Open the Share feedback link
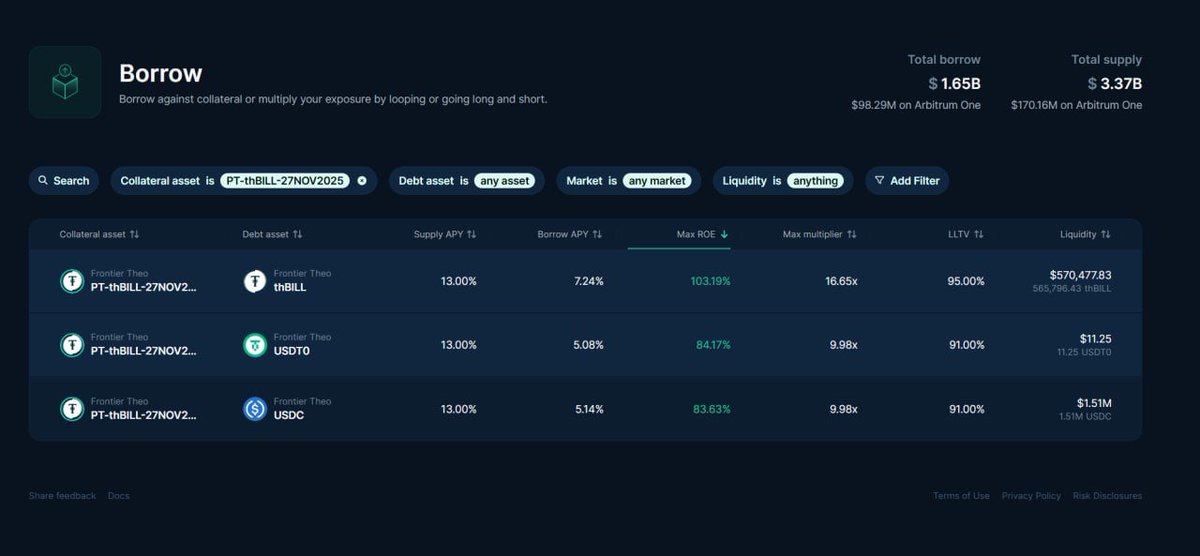 pyautogui.click(x=62, y=496)
